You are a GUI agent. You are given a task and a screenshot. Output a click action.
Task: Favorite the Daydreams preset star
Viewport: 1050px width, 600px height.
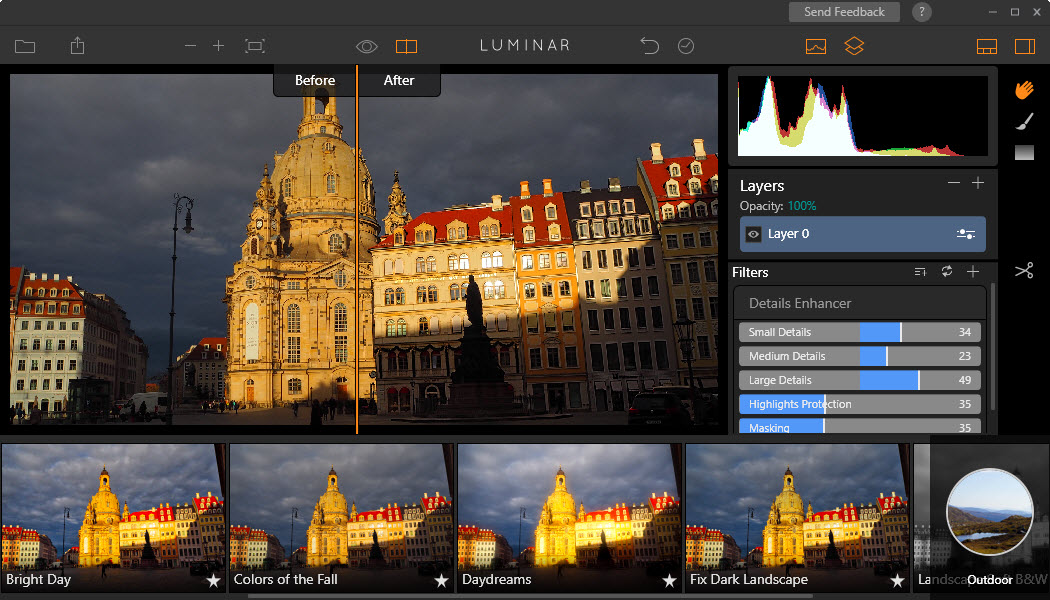point(669,581)
